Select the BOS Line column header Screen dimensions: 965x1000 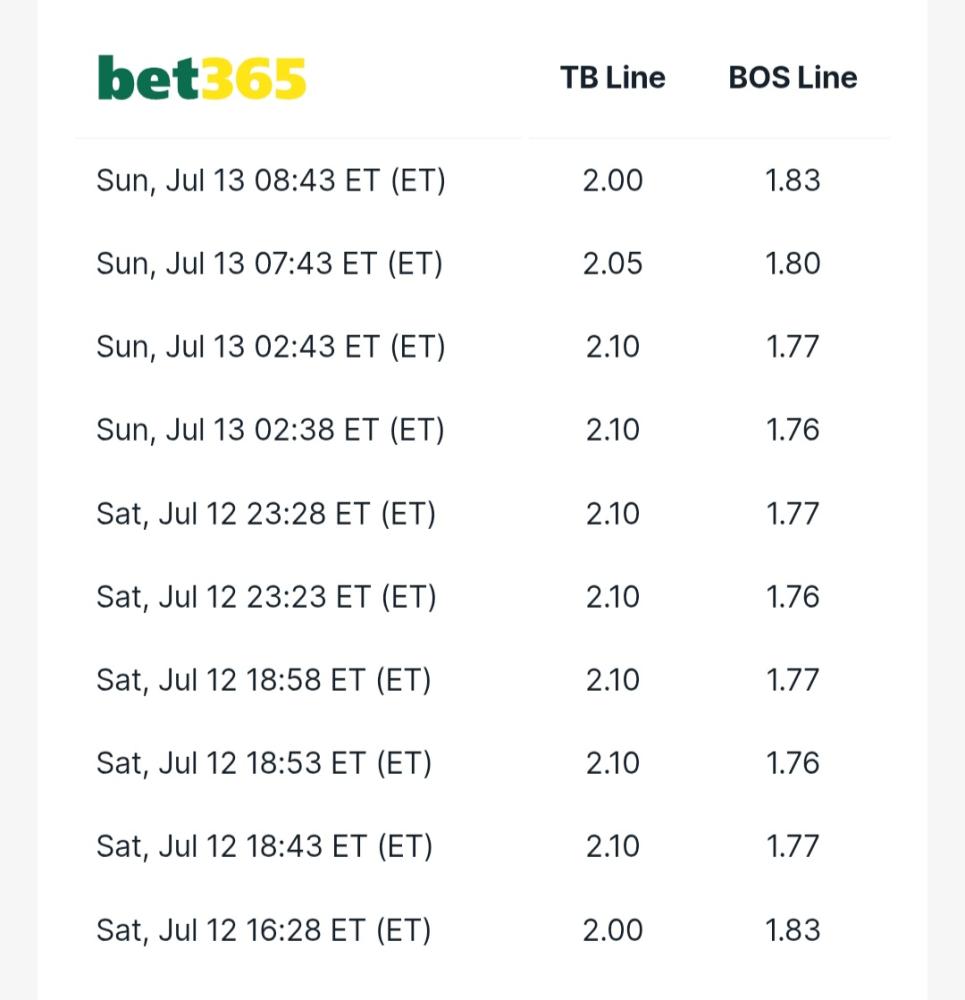(792, 78)
